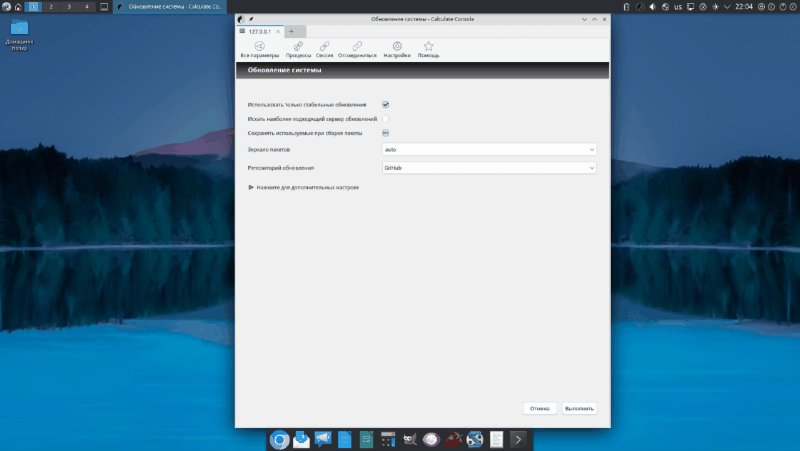
Task: Switch to virtual desktop 2
Action: [x=51, y=7]
